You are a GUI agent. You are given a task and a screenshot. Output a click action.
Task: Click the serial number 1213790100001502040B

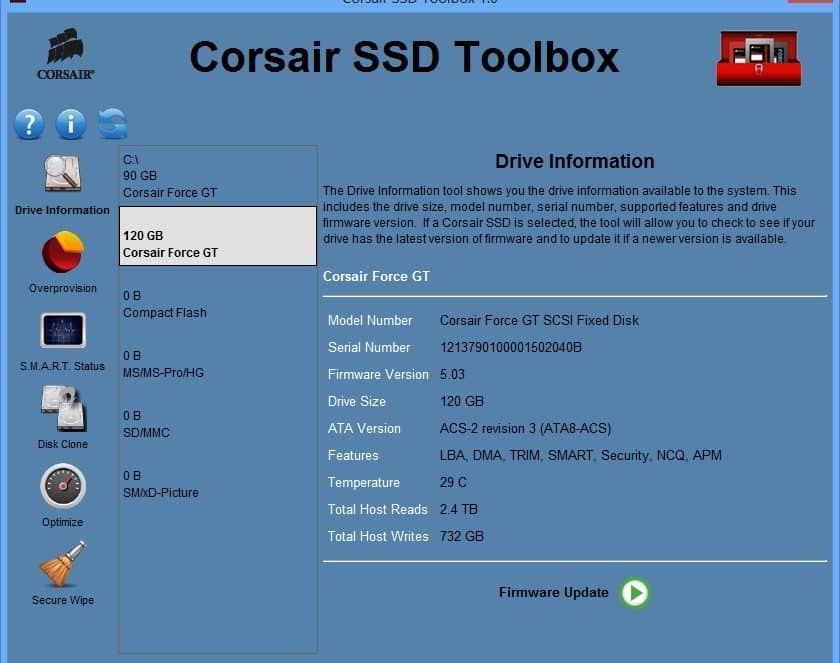click(x=511, y=348)
